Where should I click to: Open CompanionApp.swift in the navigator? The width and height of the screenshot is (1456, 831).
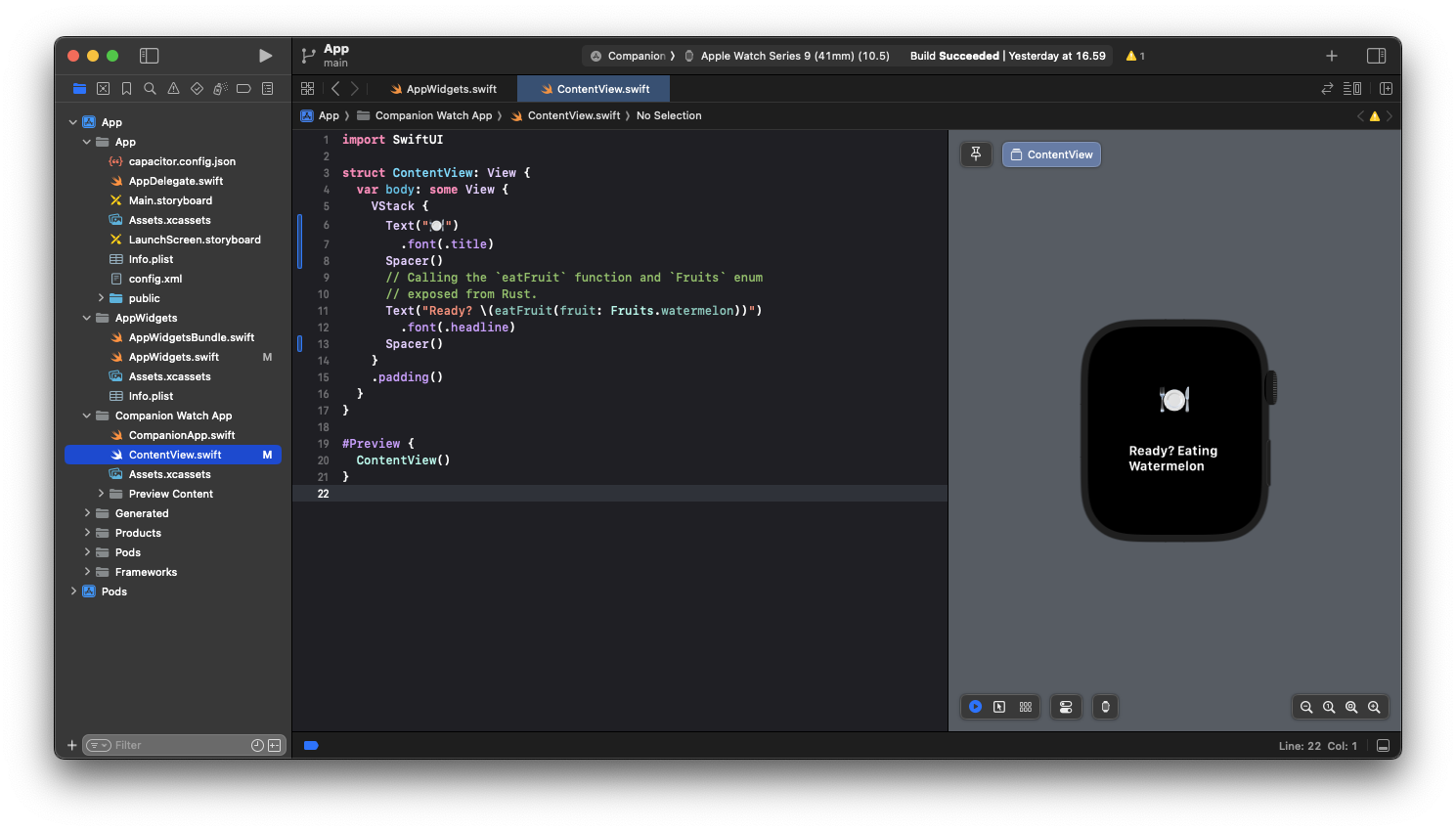pos(182,435)
